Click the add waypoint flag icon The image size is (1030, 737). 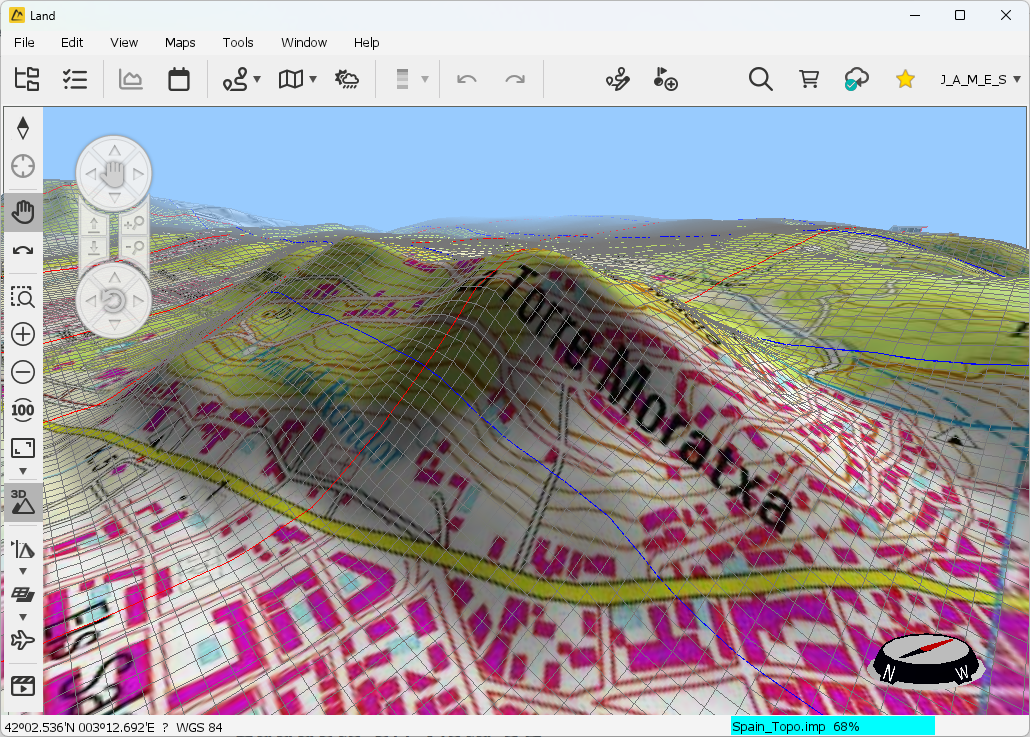click(665, 79)
